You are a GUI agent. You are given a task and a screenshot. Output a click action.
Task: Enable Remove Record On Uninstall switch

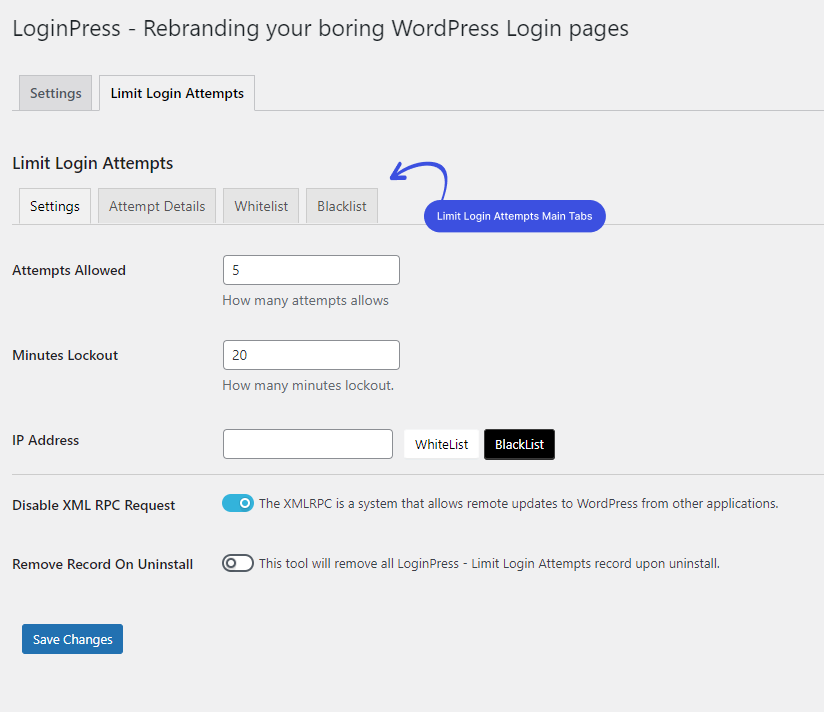(238, 563)
